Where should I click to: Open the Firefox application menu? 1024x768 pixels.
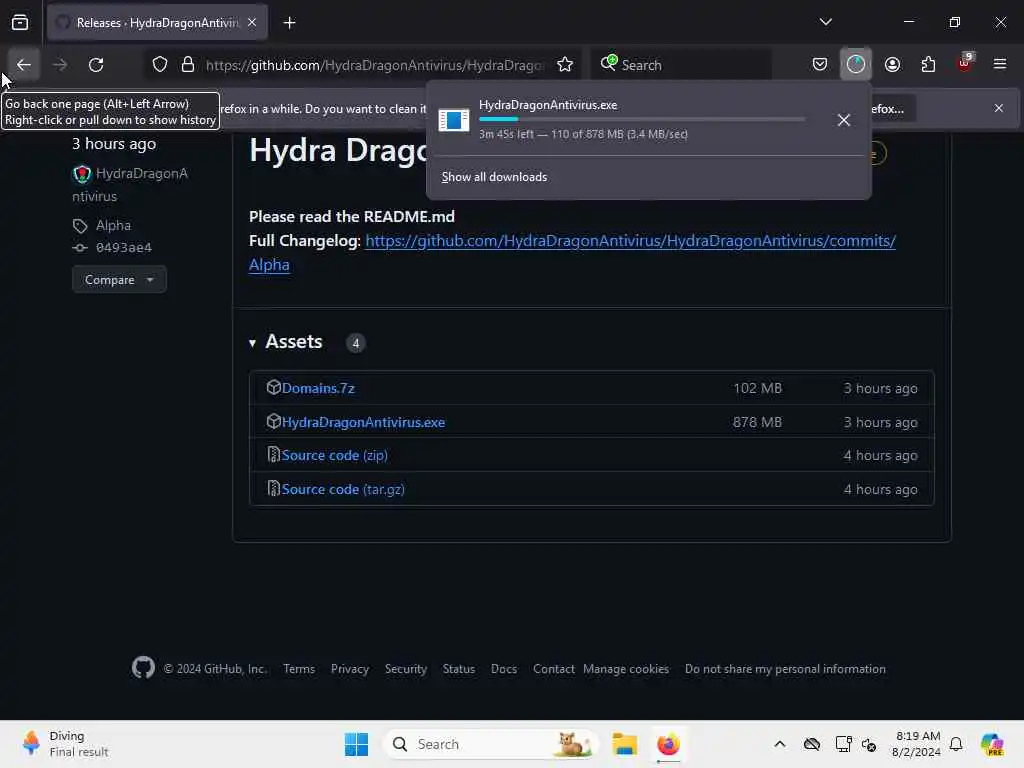click(x=1000, y=65)
